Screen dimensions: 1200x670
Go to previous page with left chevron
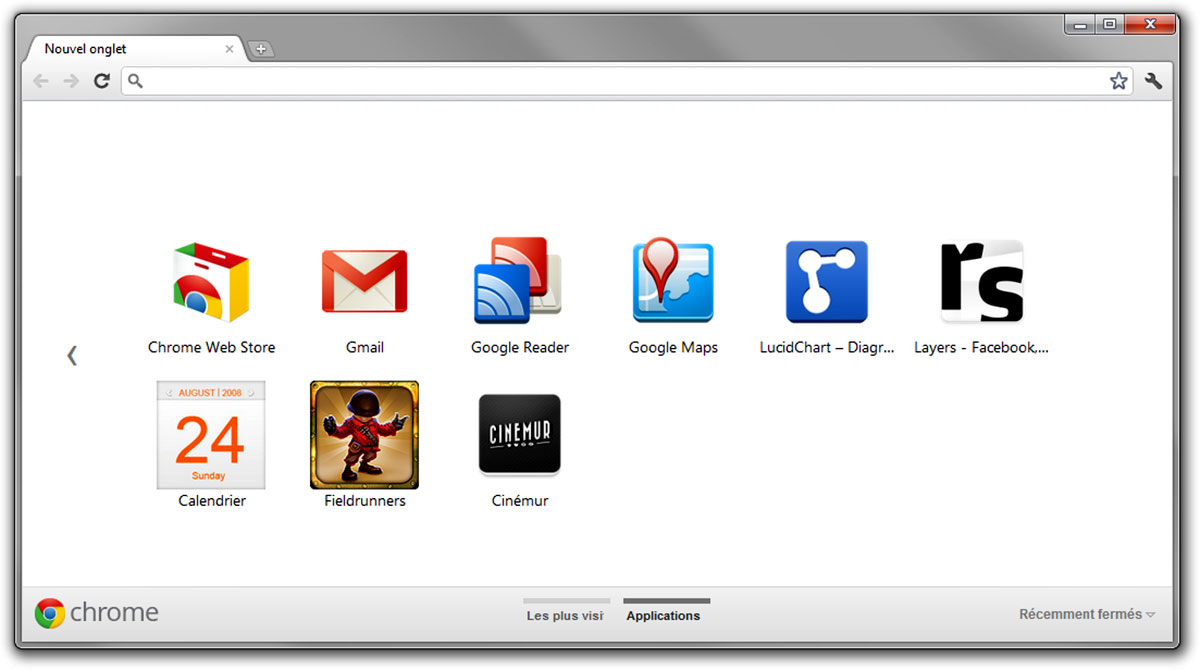(72, 354)
